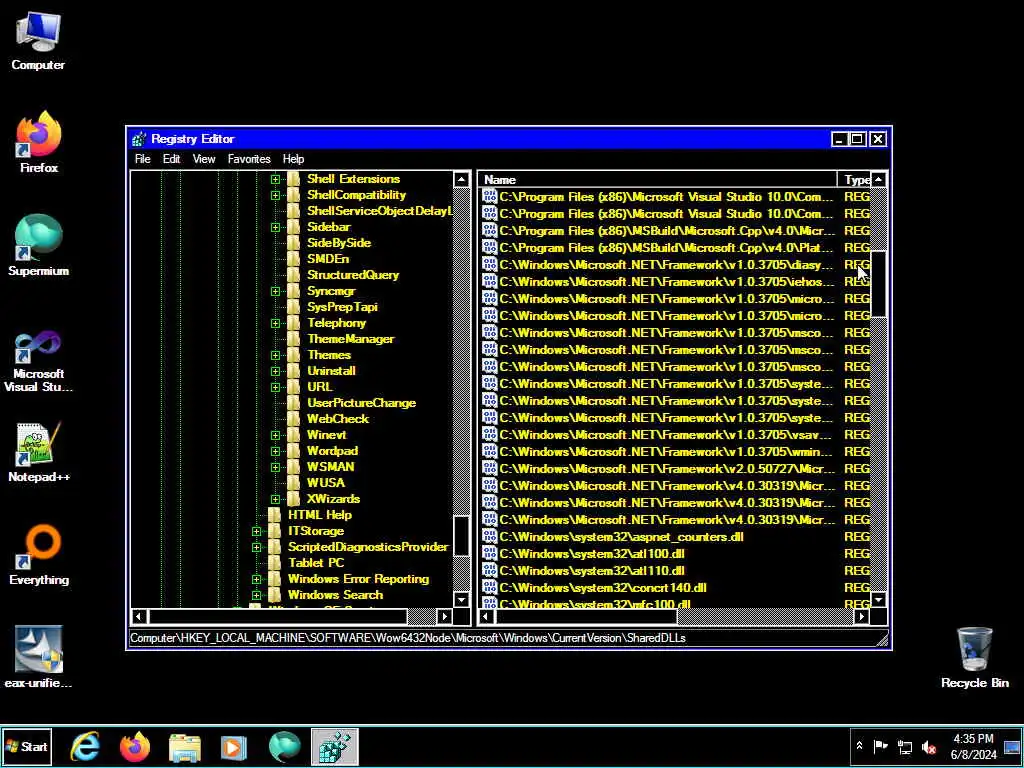This screenshot has height=768, width=1024.
Task: Open the File menu
Action: point(142,159)
